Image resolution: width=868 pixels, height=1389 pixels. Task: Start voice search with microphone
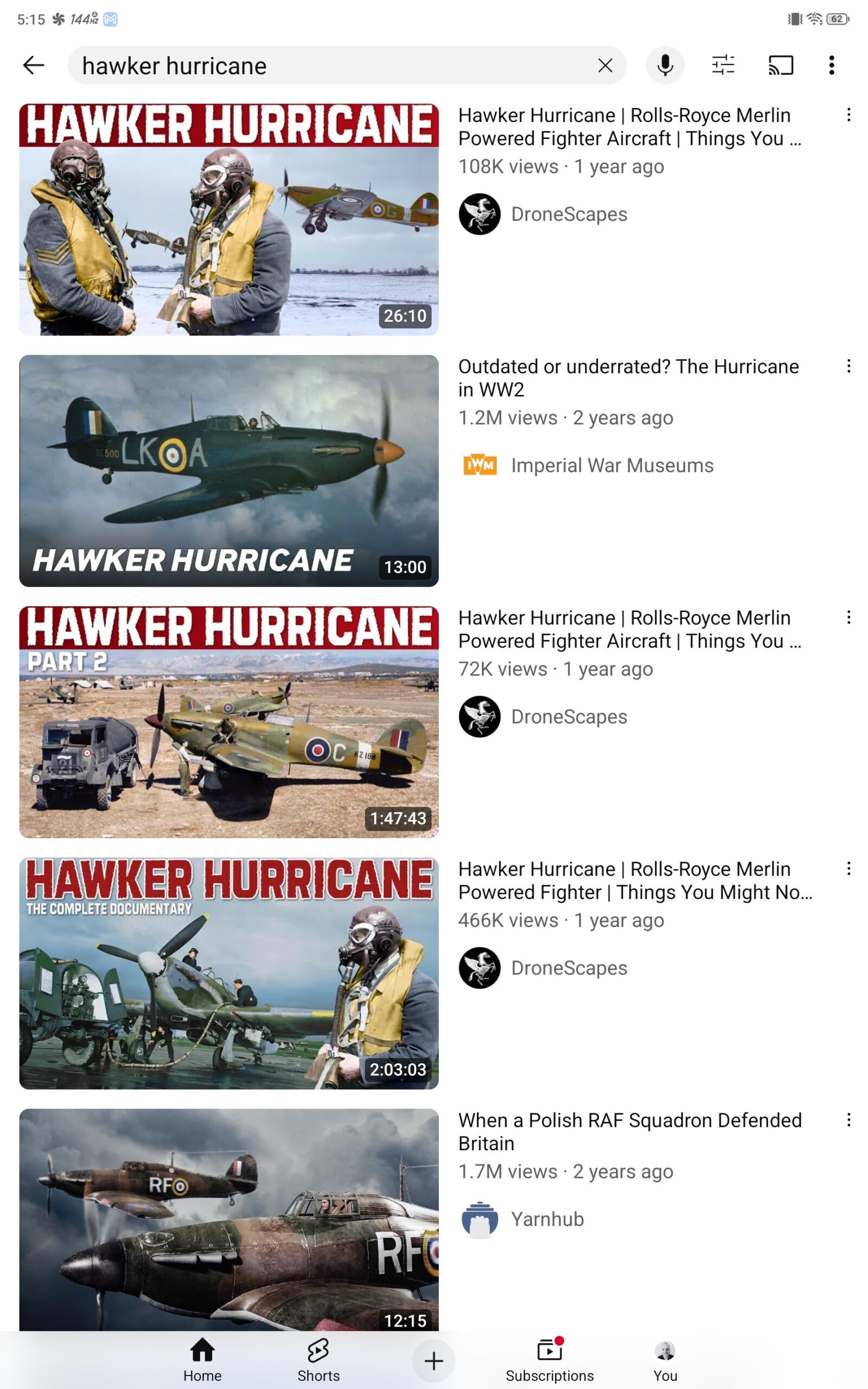click(x=665, y=66)
